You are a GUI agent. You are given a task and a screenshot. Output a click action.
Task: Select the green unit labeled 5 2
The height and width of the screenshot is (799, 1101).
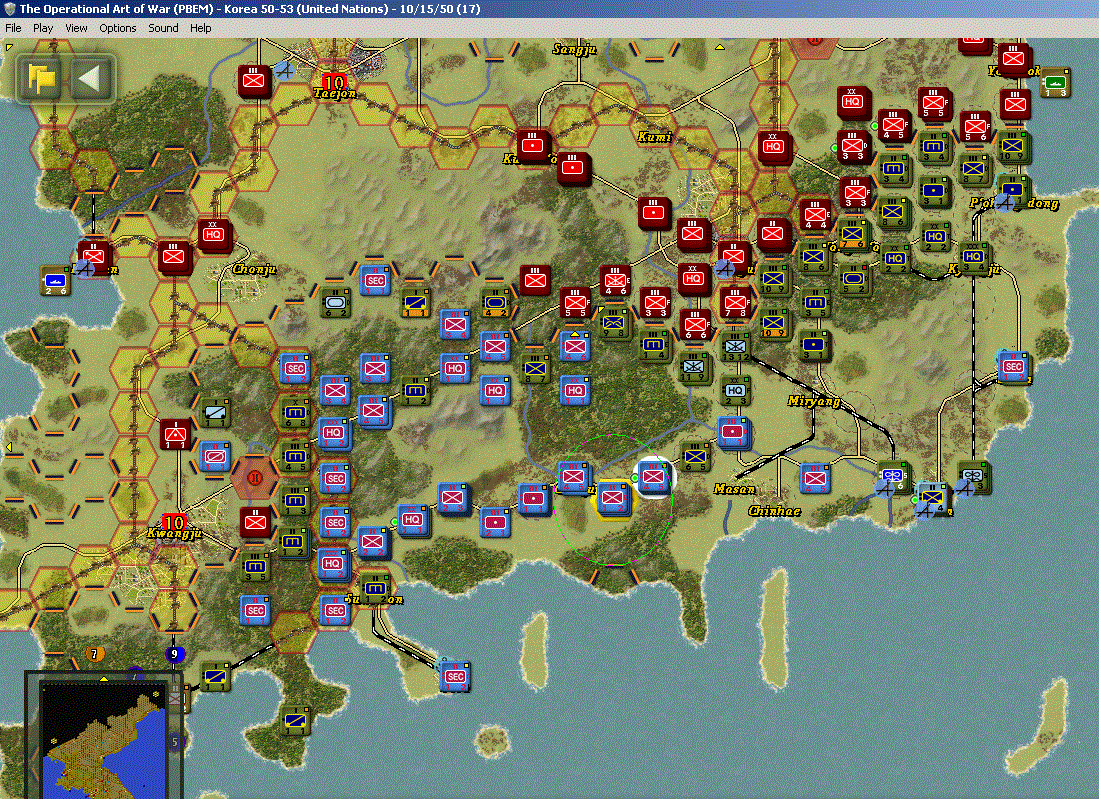point(855,279)
